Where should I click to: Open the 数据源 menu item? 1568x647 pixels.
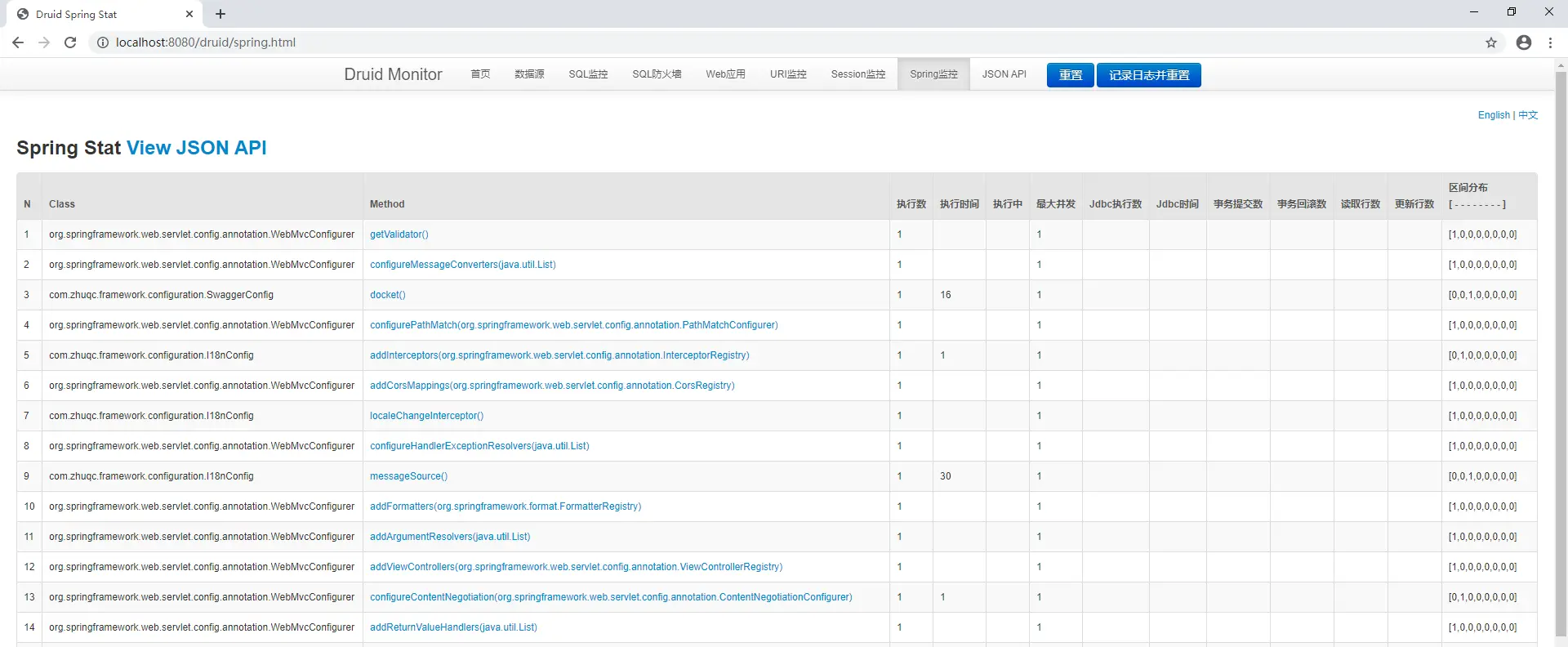pyautogui.click(x=529, y=74)
